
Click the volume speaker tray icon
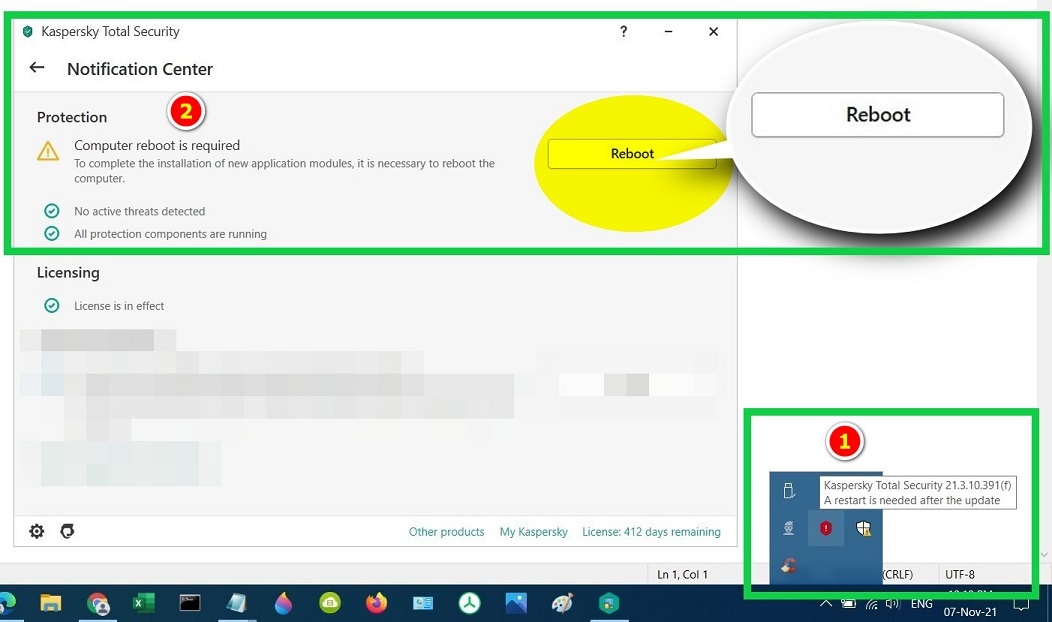[892, 604]
